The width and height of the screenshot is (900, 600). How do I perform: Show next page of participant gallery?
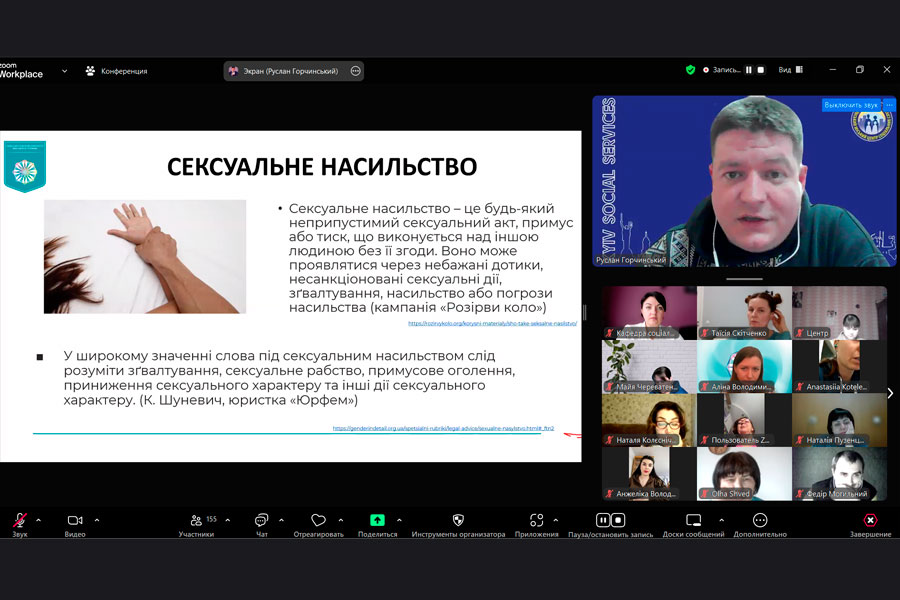[890, 393]
